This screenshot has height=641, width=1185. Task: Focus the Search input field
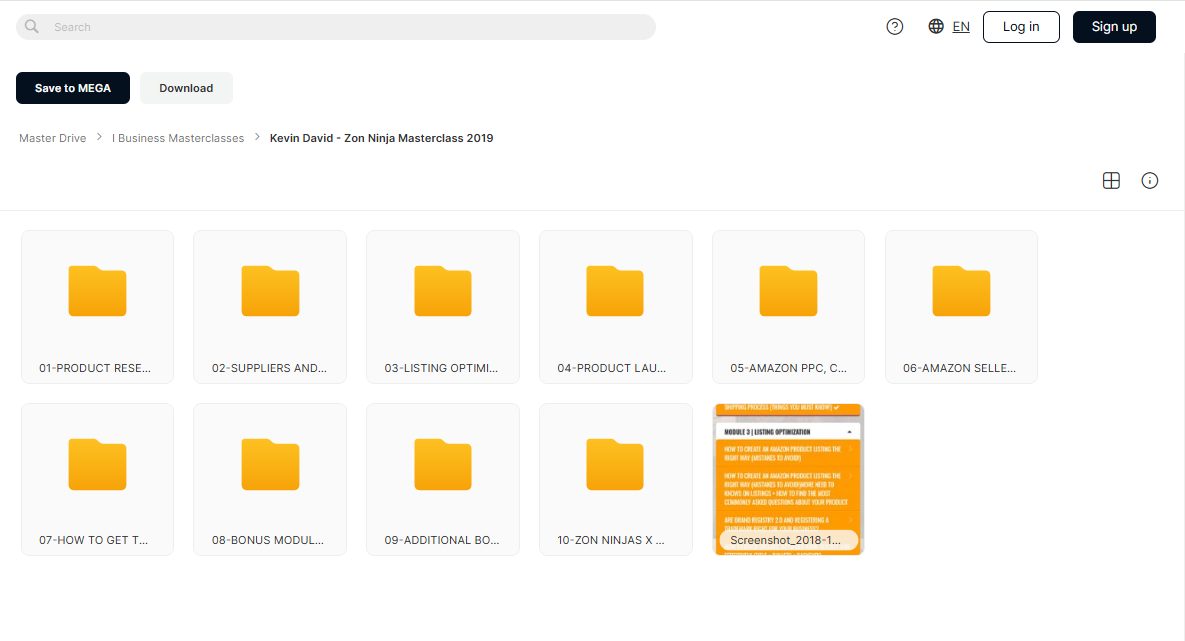tap(336, 26)
